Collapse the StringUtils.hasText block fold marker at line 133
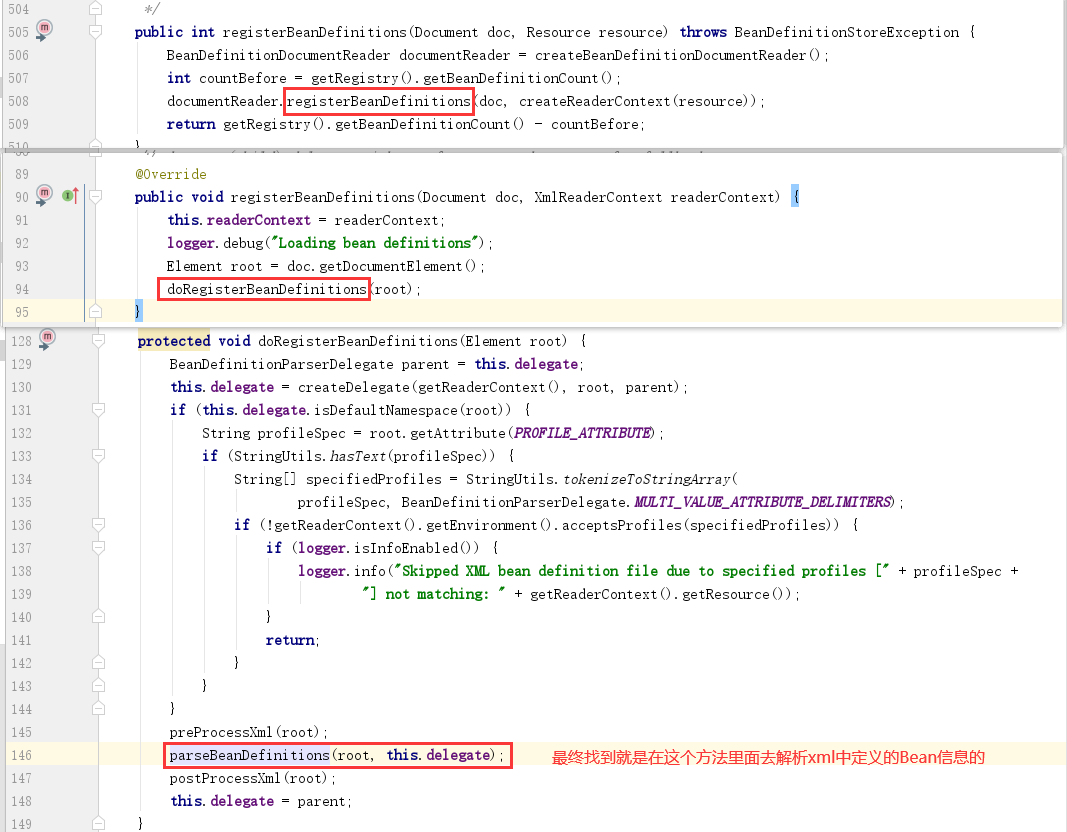1067x832 pixels. (x=97, y=455)
